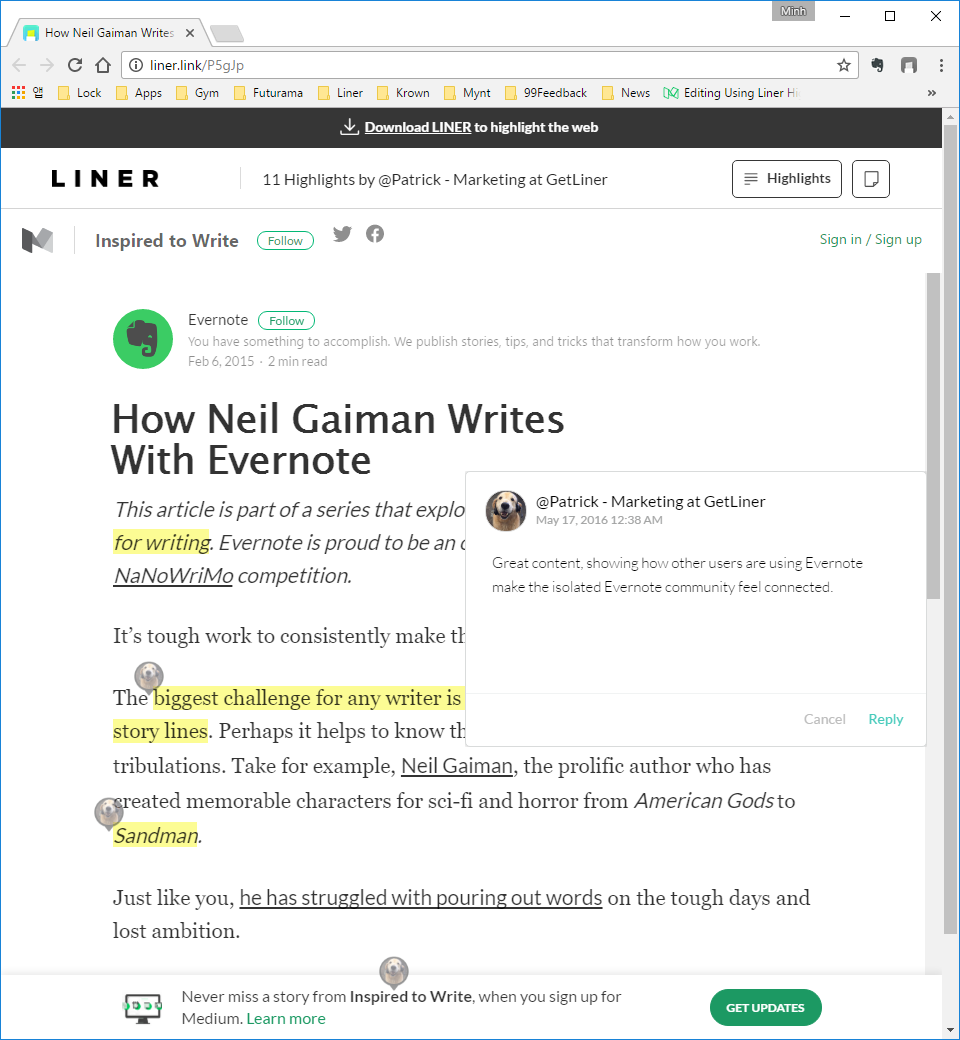Click the Minh profile button in title bar
The image size is (960, 1040).
(793, 11)
